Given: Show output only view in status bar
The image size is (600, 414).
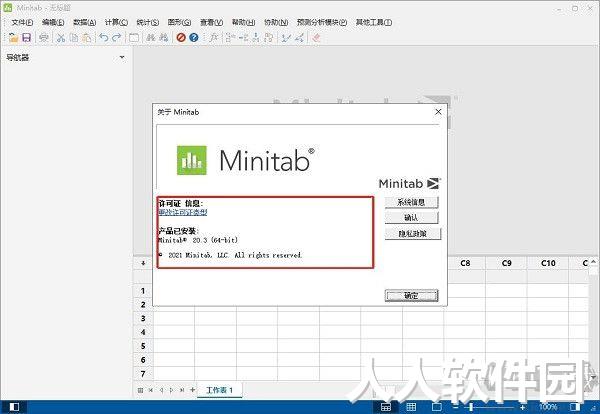Looking at the screenshot, I should click(x=437, y=407).
